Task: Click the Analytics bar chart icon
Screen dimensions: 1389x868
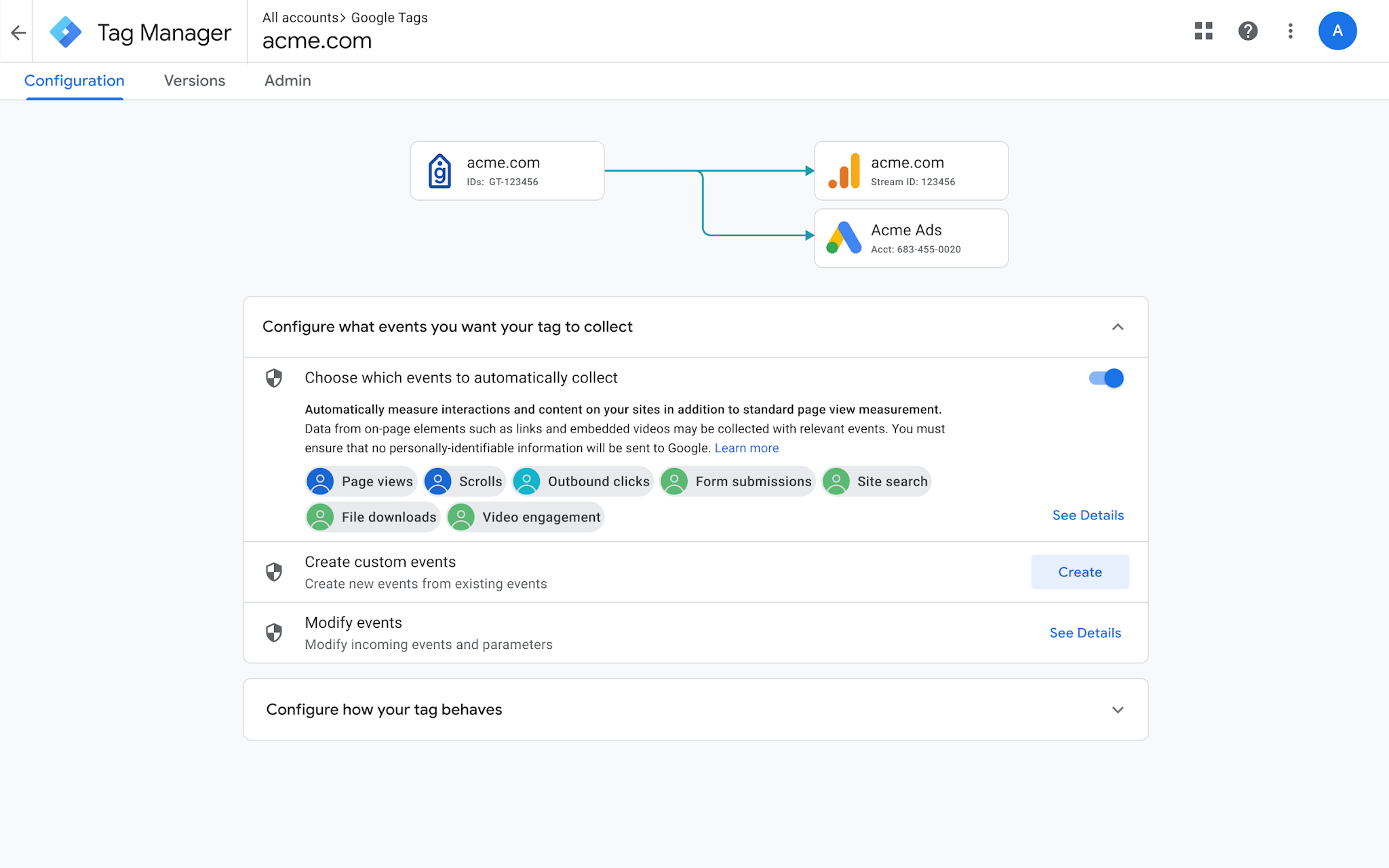Action: (844, 171)
